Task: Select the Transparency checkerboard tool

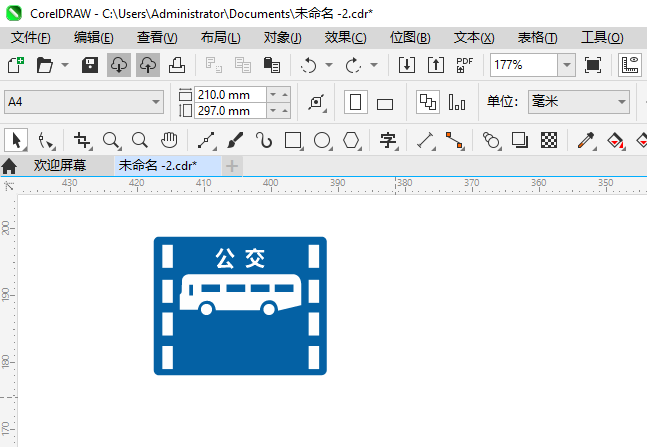Action: 549,140
